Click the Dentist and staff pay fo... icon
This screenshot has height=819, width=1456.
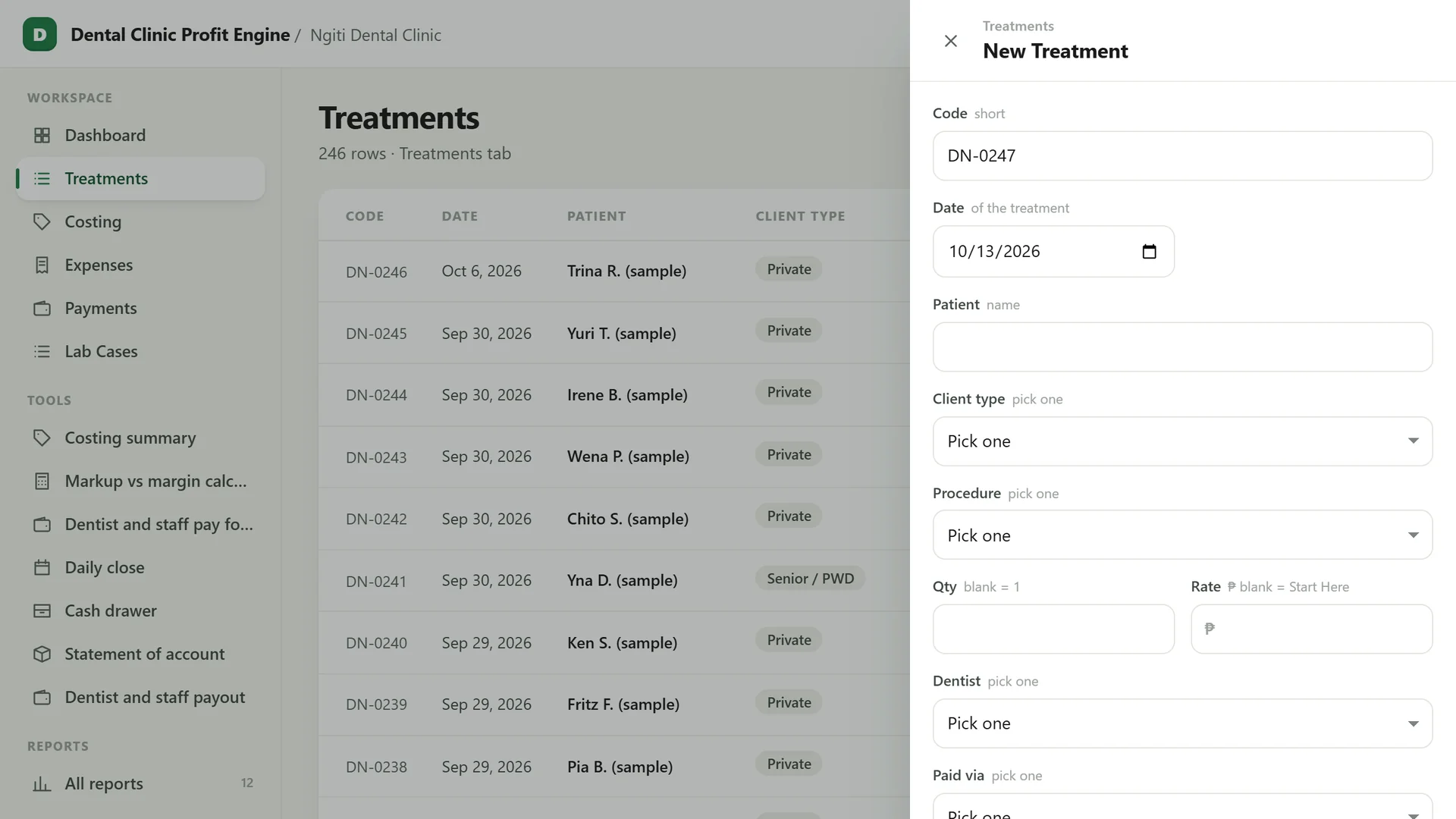(42, 524)
